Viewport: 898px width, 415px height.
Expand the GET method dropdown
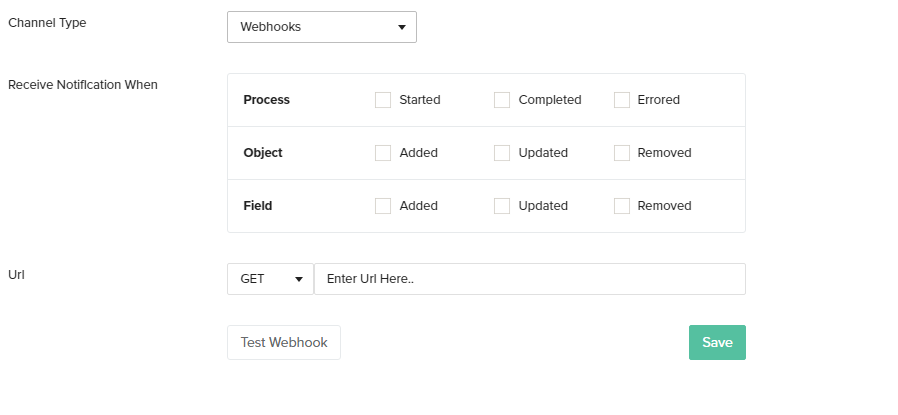click(270, 279)
